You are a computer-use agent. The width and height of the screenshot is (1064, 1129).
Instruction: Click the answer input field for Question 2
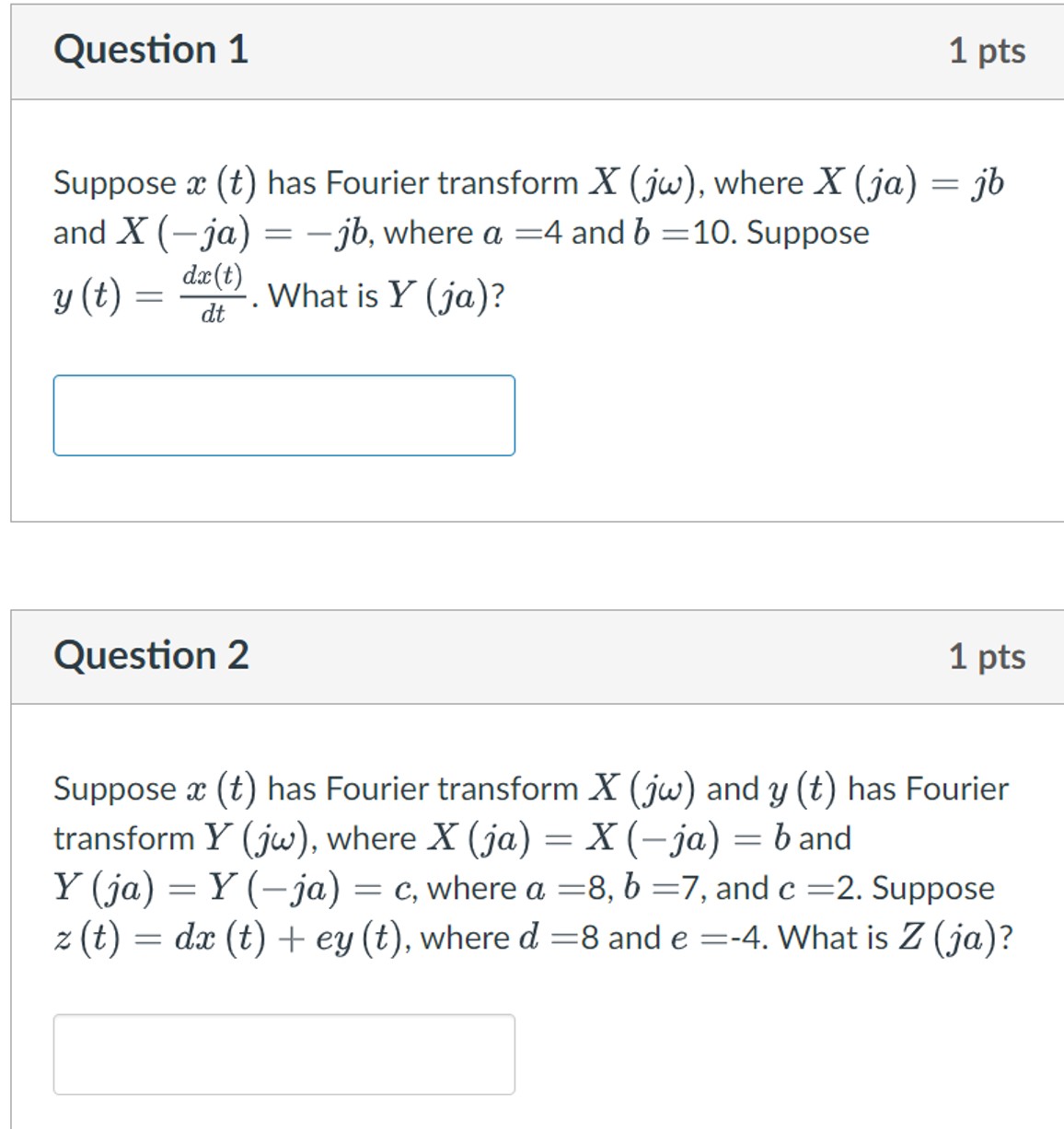(283, 1052)
